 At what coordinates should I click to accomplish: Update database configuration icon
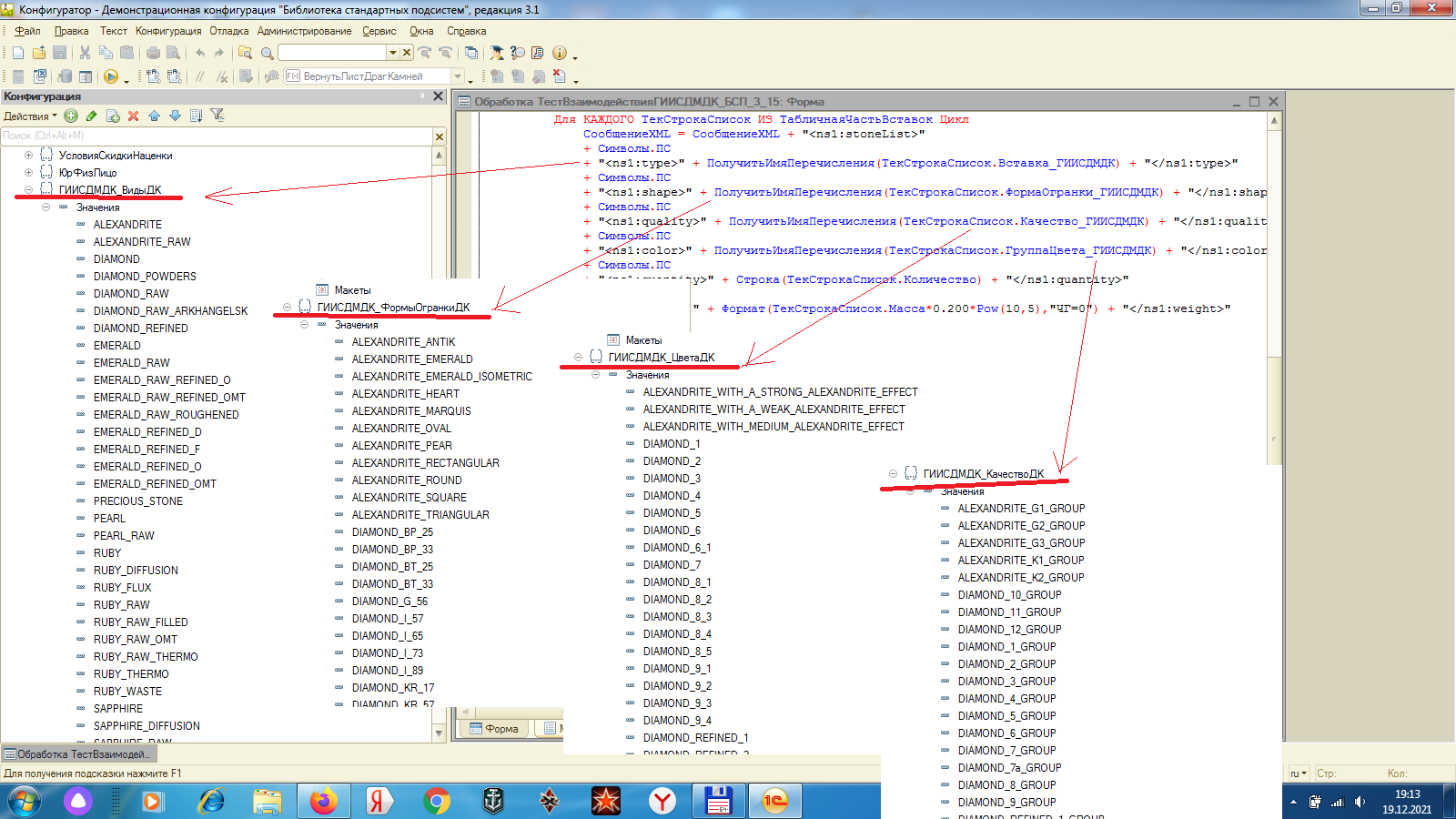click(x=65, y=76)
